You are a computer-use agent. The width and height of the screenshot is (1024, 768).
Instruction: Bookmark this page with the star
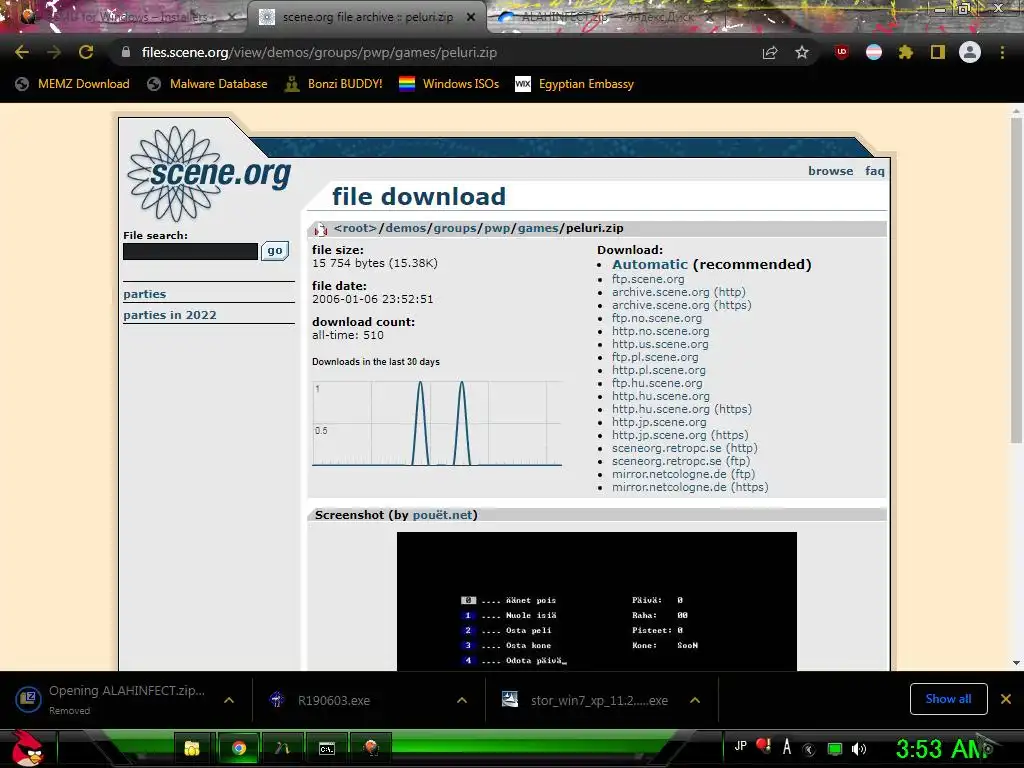[802, 52]
